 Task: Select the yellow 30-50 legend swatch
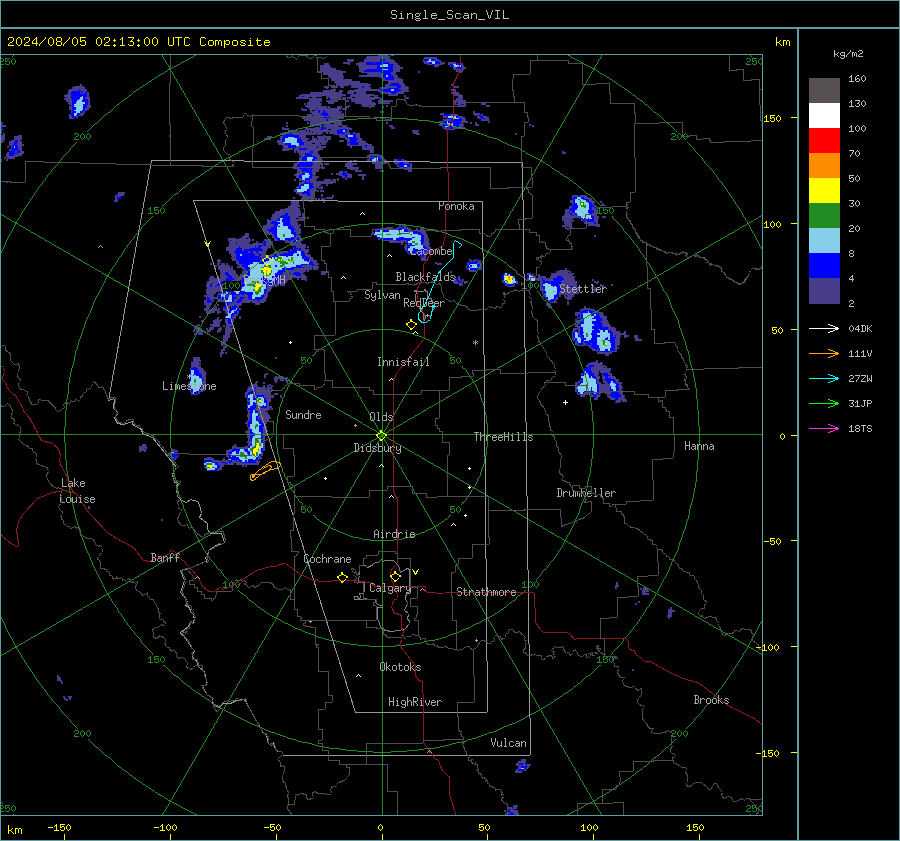(824, 191)
